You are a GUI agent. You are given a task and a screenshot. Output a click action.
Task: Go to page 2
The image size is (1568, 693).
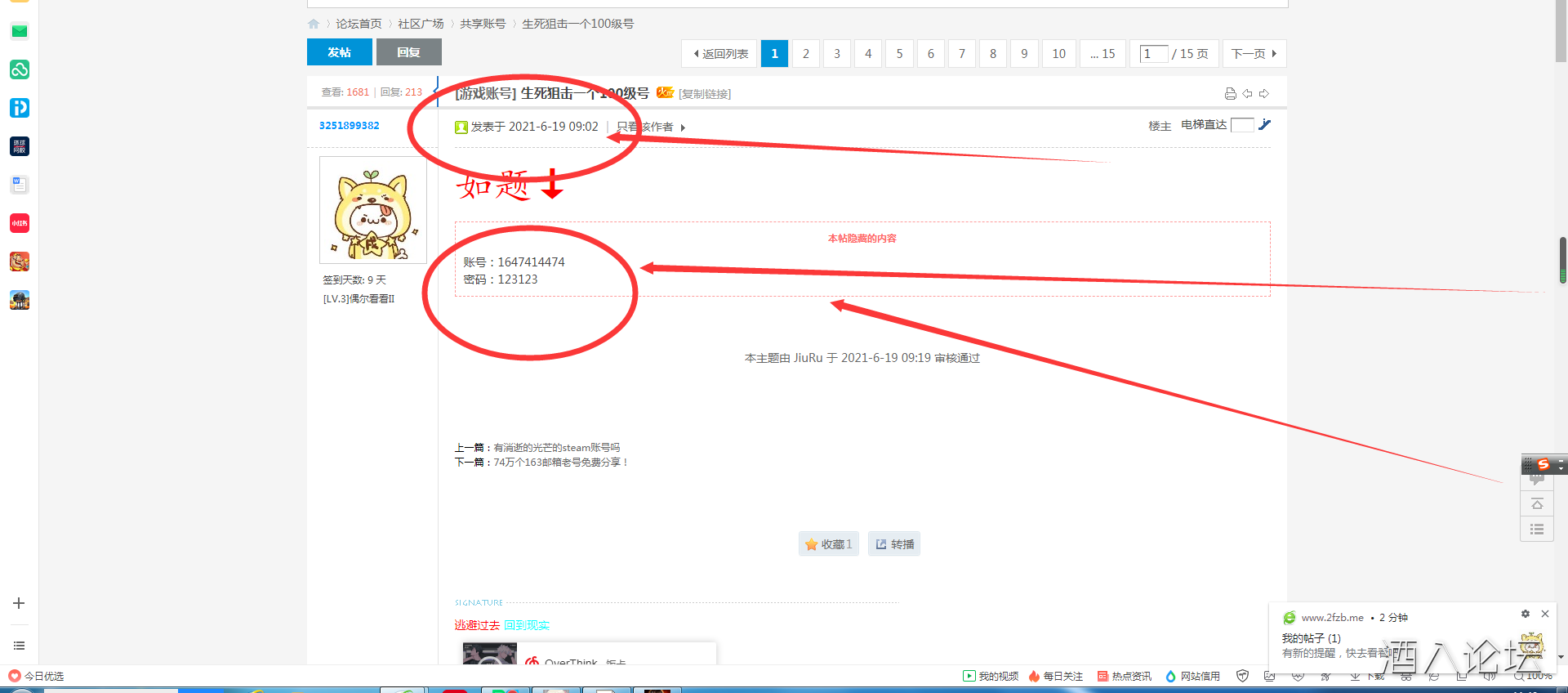pos(806,53)
